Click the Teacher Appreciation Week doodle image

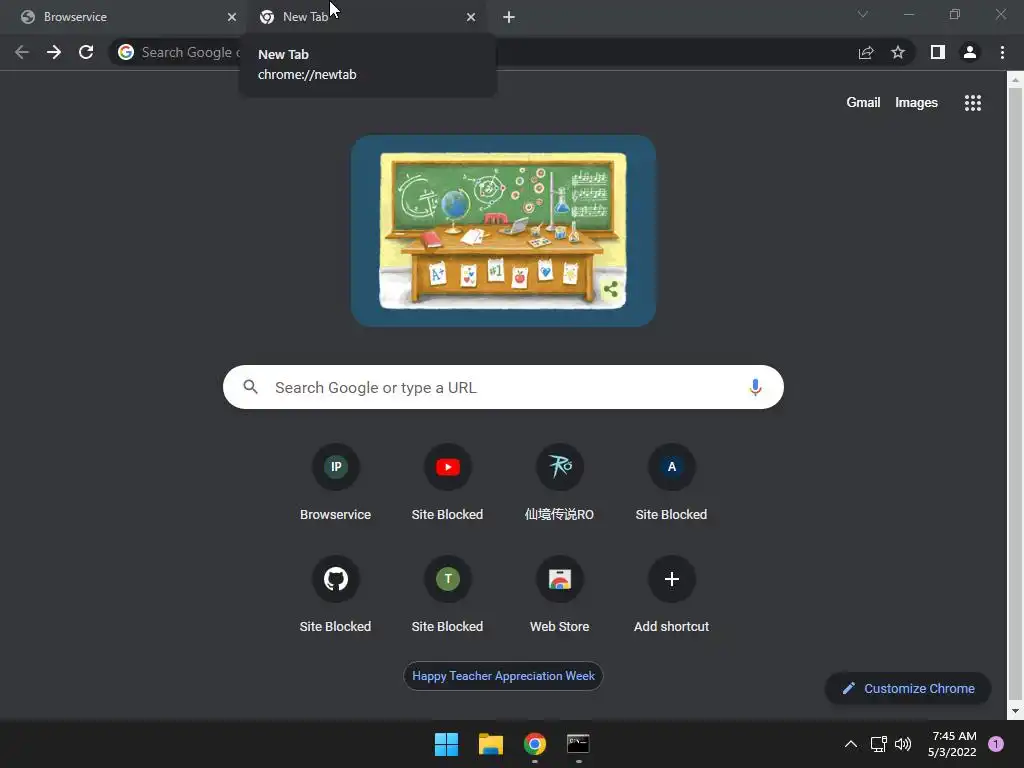[503, 231]
